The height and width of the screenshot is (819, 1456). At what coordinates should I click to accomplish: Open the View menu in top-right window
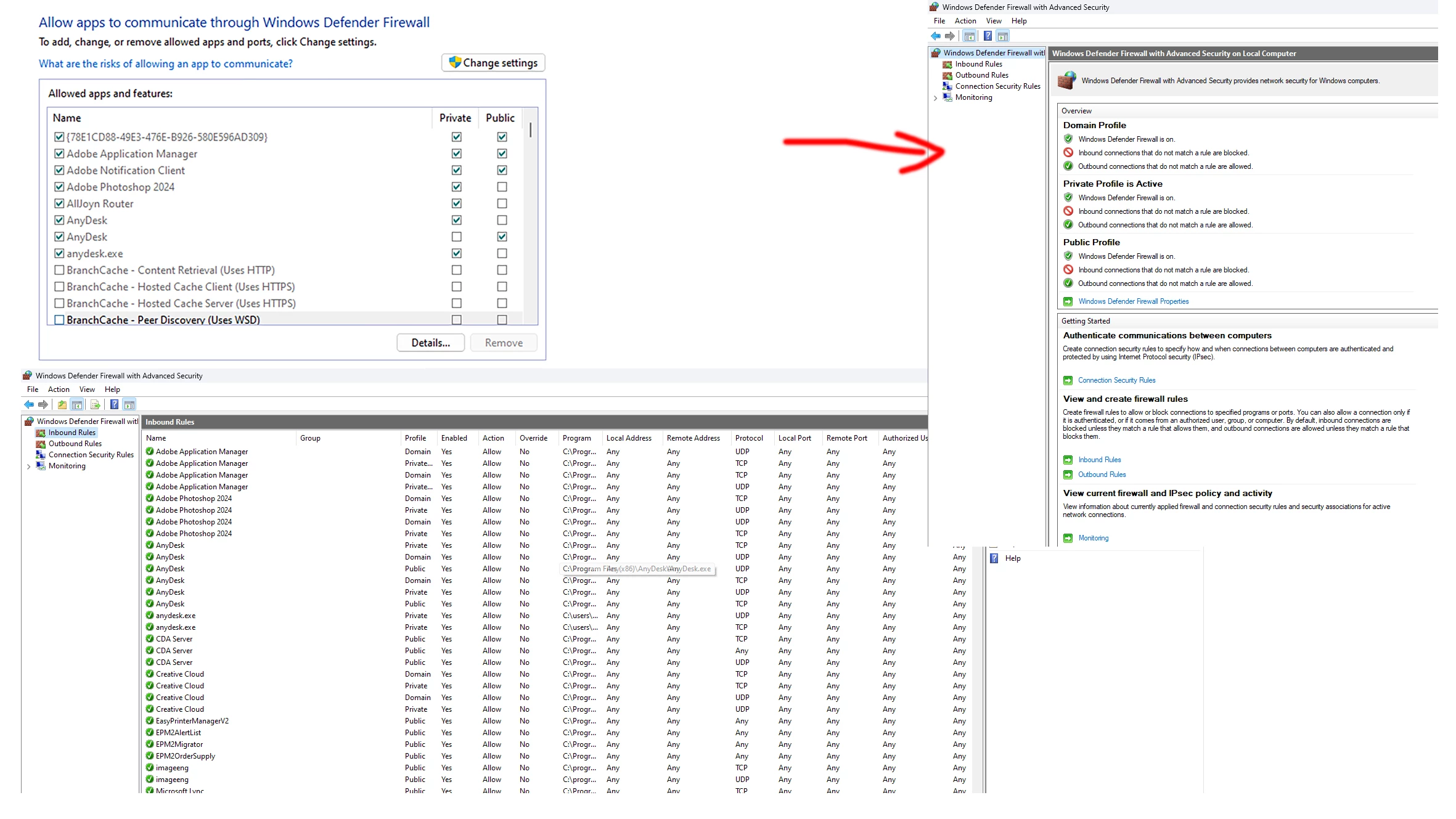point(994,21)
